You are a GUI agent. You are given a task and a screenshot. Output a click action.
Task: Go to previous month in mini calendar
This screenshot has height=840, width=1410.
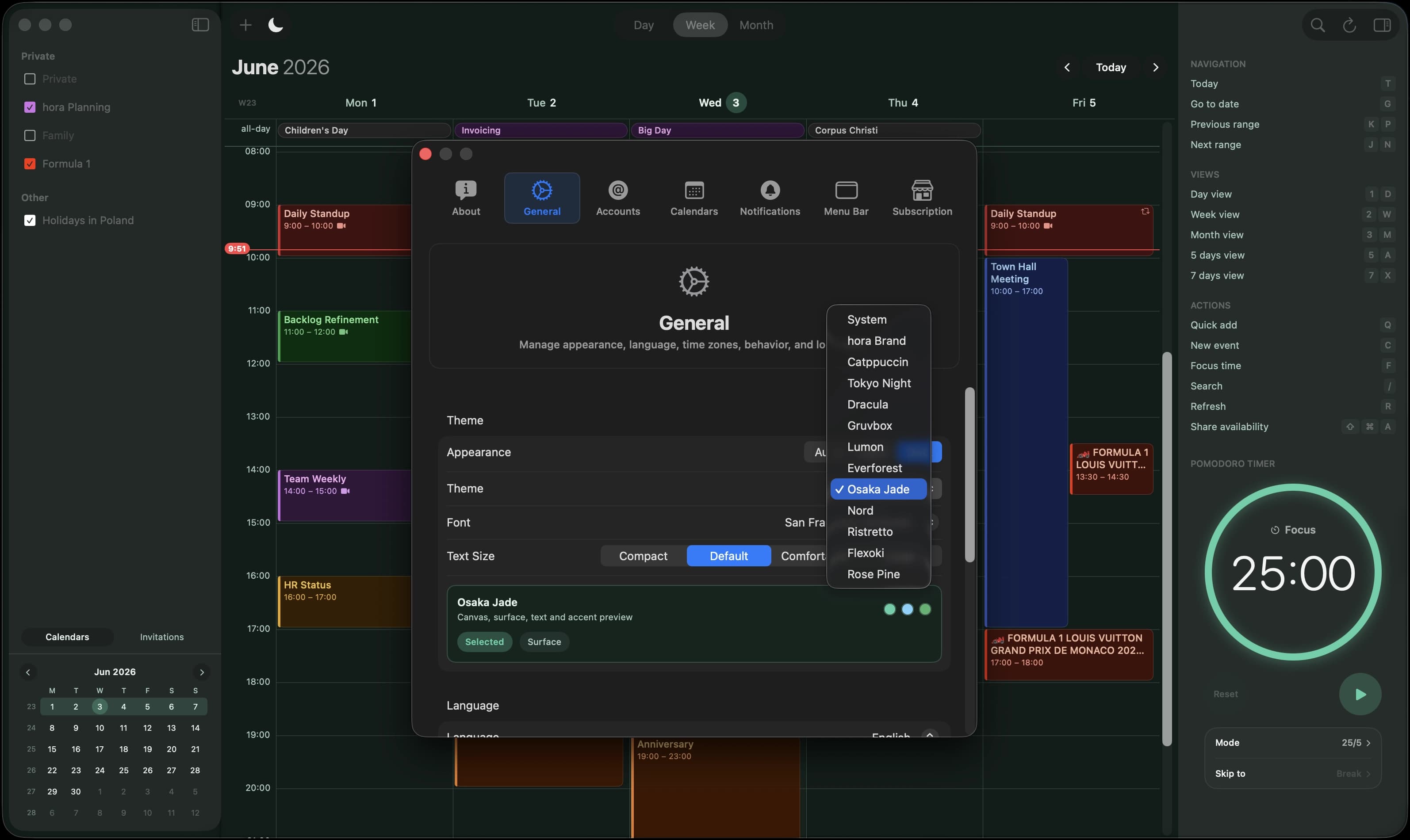click(x=28, y=672)
